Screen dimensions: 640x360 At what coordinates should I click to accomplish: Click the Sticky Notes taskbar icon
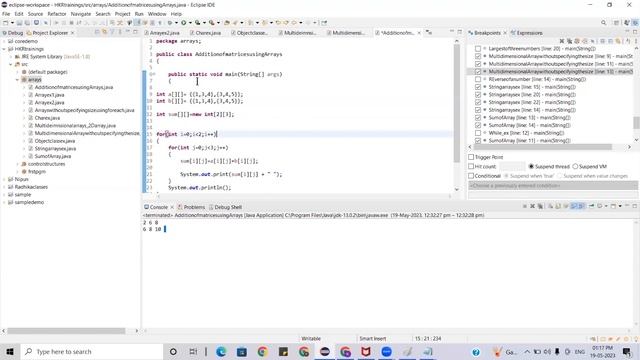tap(283, 351)
